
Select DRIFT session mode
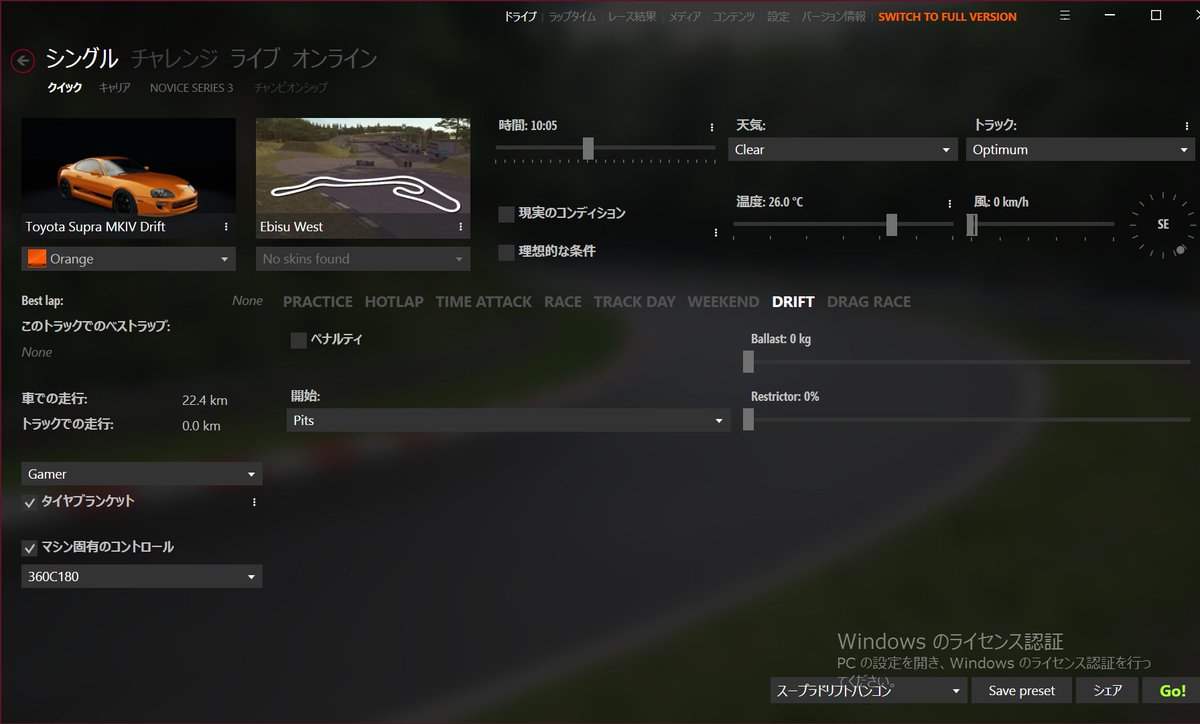coord(793,302)
